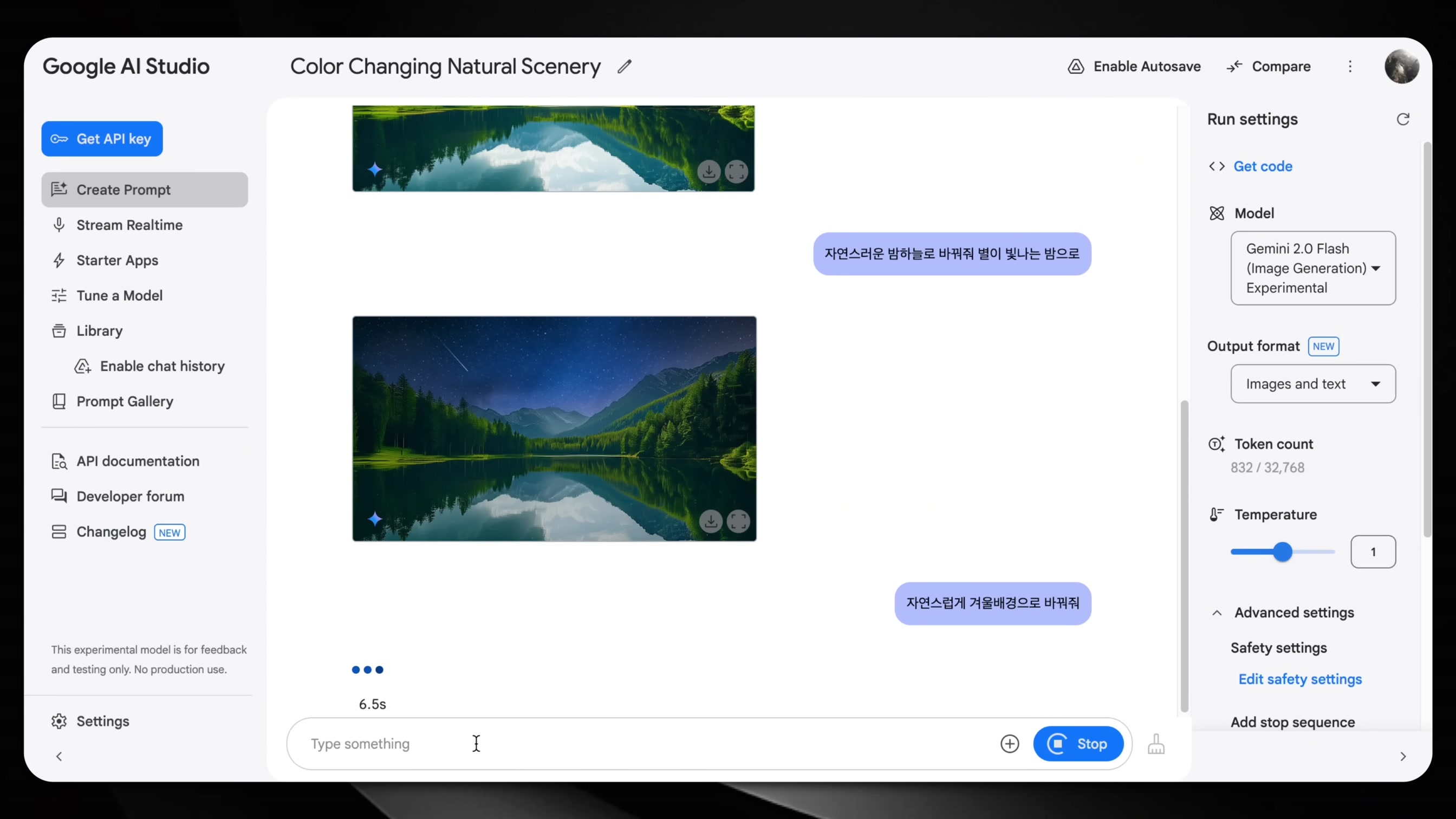Clear the chat with the broom icon

[1156, 744]
